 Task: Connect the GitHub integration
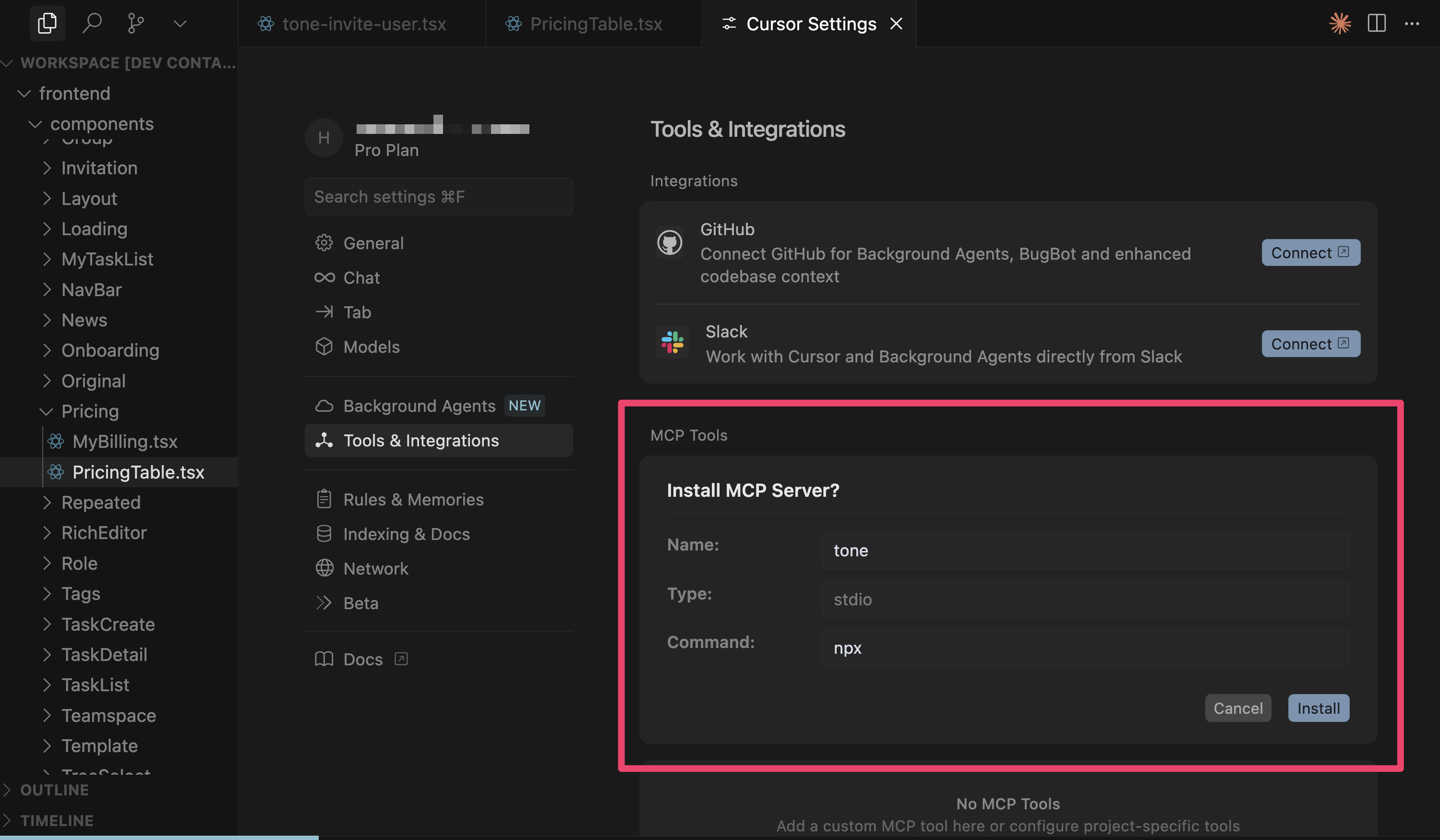coord(1311,252)
